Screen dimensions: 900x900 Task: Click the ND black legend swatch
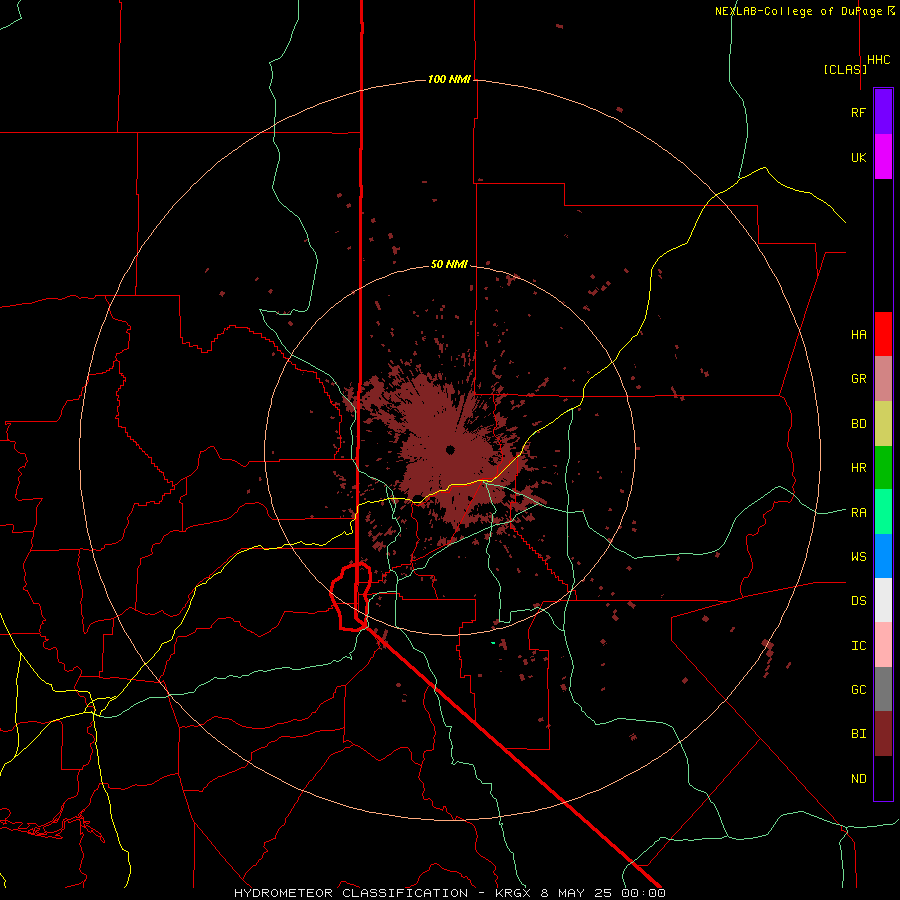[883, 778]
